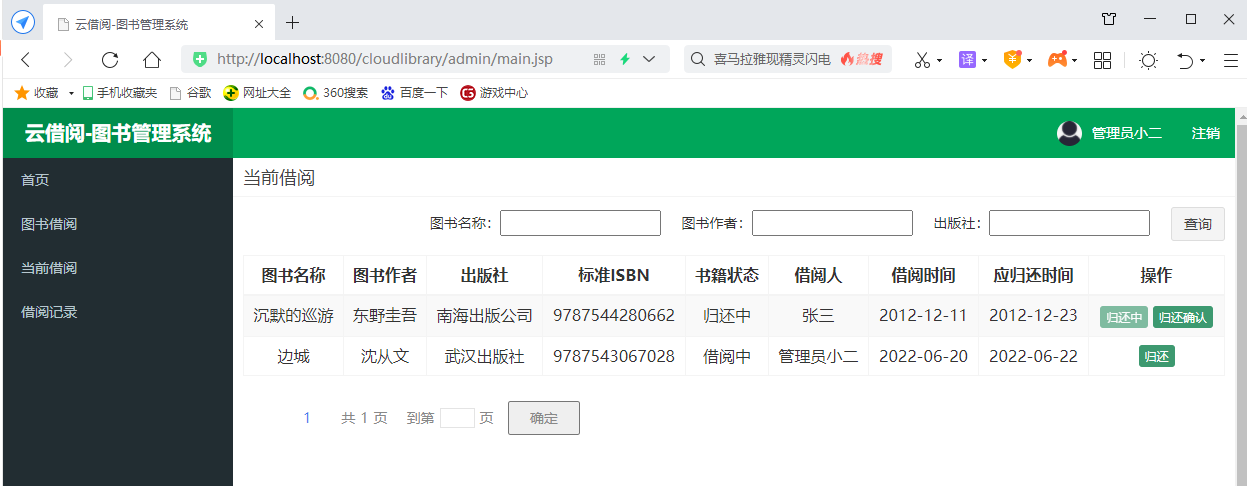Open the 360搜索 bookmark
Image resolution: width=1247 pixels, height=486 pixels.
(335, 93)
